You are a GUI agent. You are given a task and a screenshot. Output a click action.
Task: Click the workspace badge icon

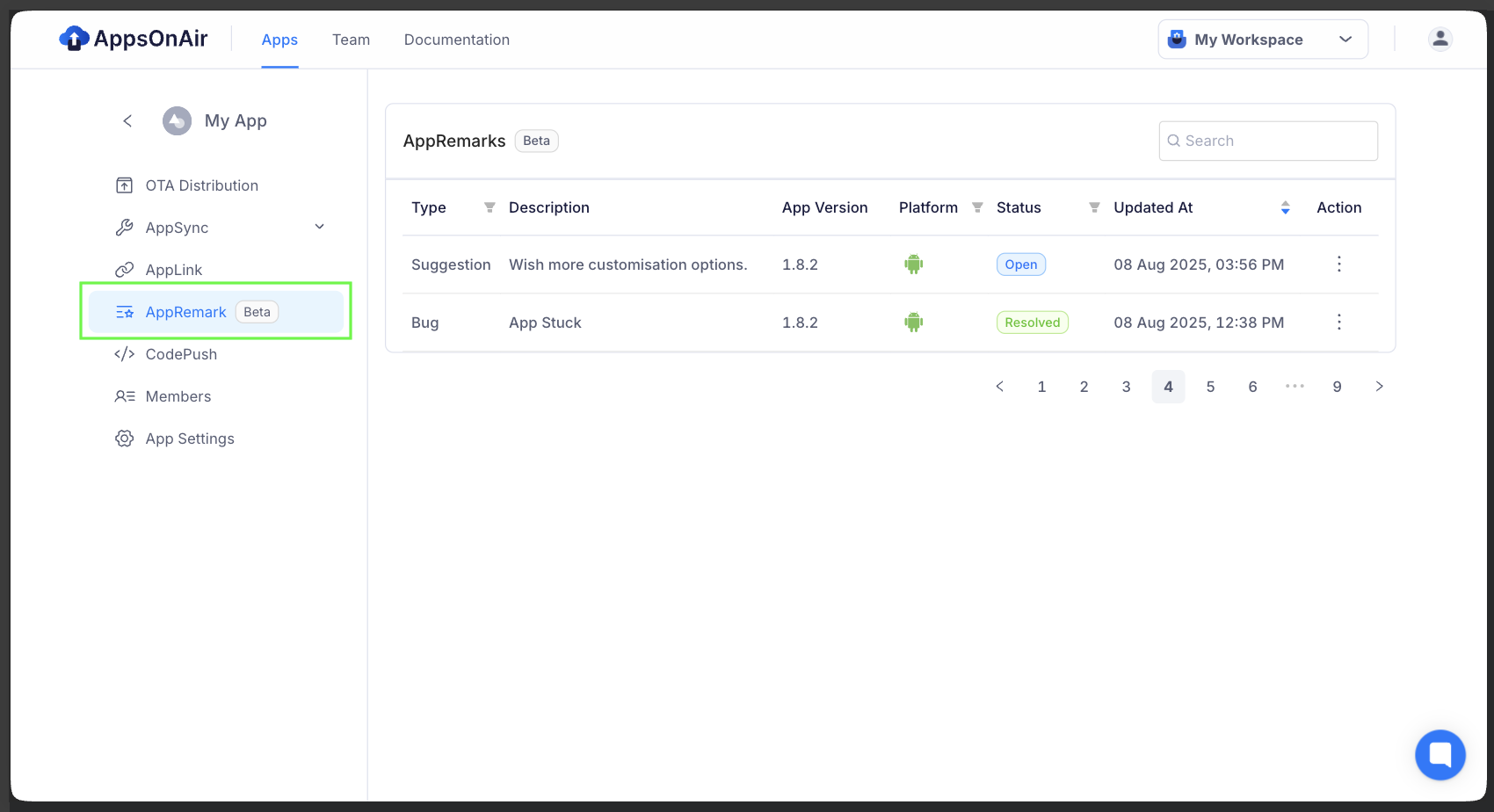(x=1177, y=39)
